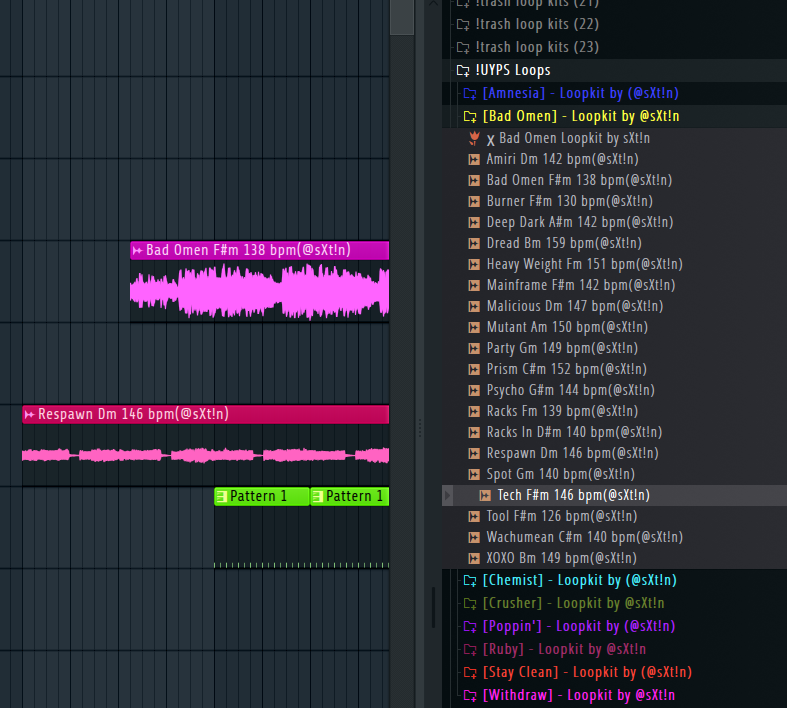
Task: Select the first Pattern 1 clip in playlist
Action: (x=262, y=496)
